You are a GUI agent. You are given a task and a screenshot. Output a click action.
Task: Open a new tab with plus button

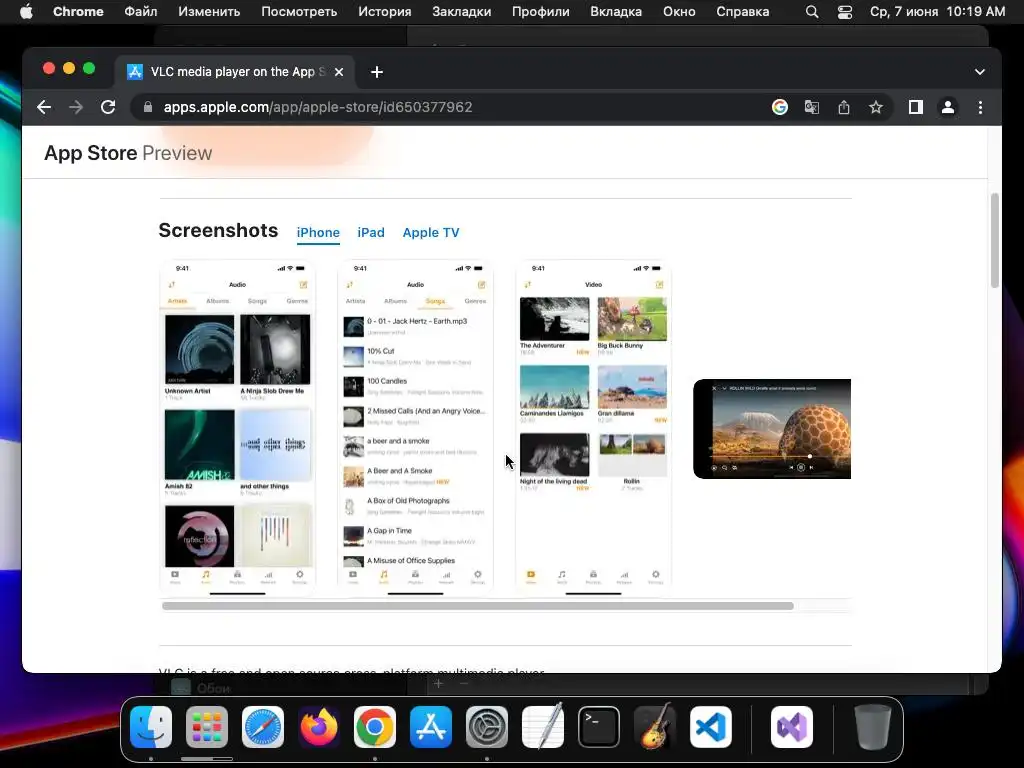pyautogui.click(x=377, y=72)
